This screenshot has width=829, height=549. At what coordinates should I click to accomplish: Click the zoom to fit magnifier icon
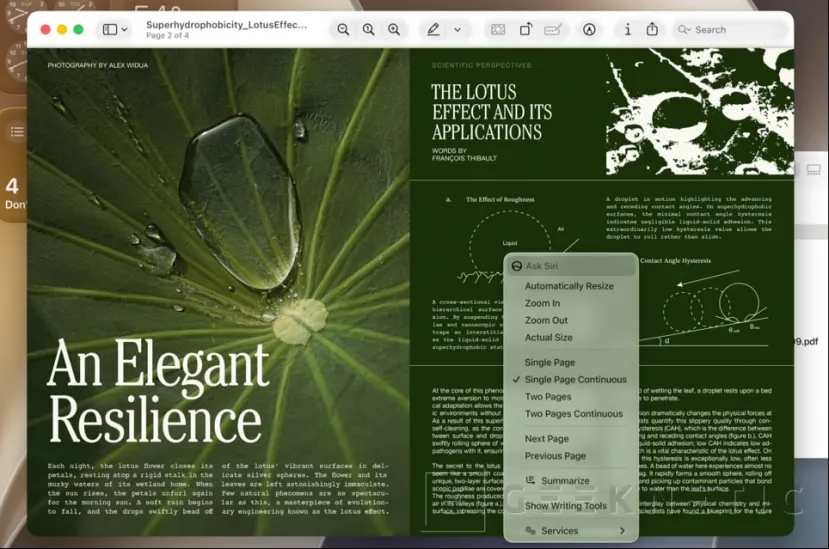[369, 30]
